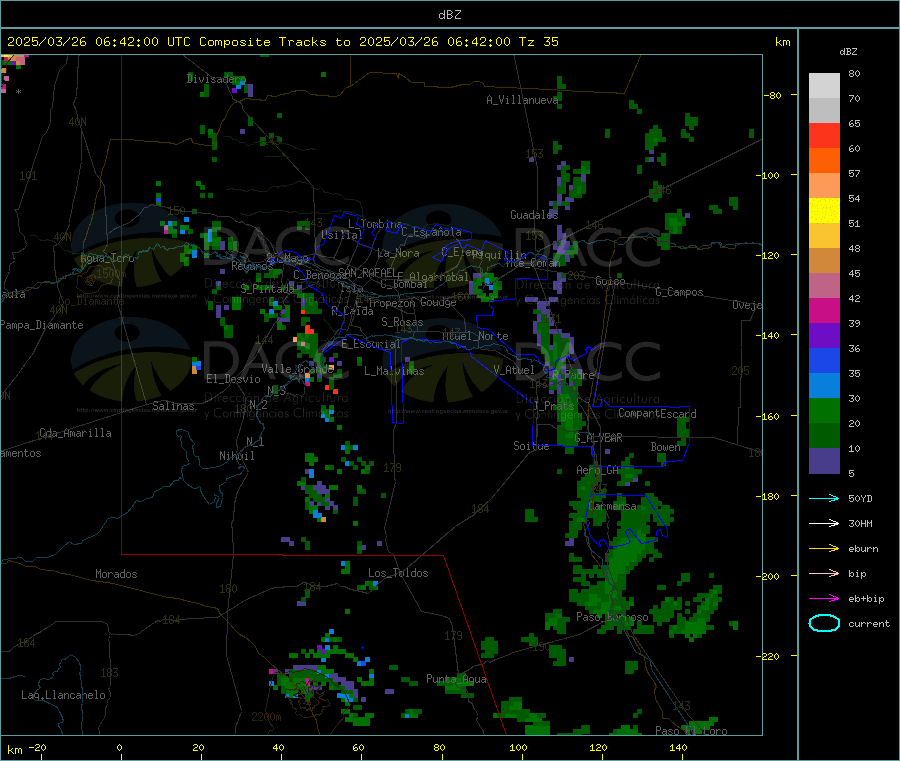The height and width of the screenshot is (761, 900).
Task: Select the slate purple 10–5 dBZ legend band
Action: [x=824, y=460]
